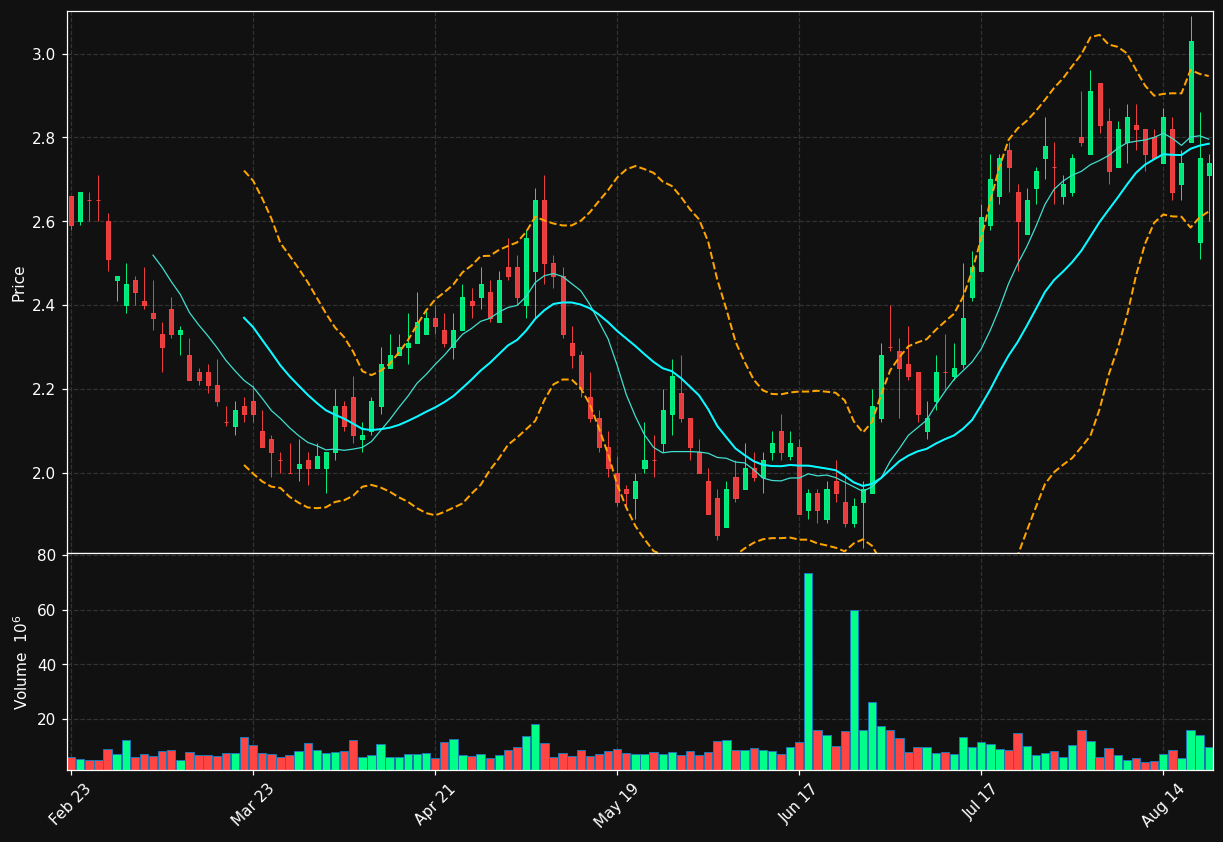The width and height of the screenshot is (1223, 842).
Task: Select the 2.0 price tick label
Action: pos(43,473)
